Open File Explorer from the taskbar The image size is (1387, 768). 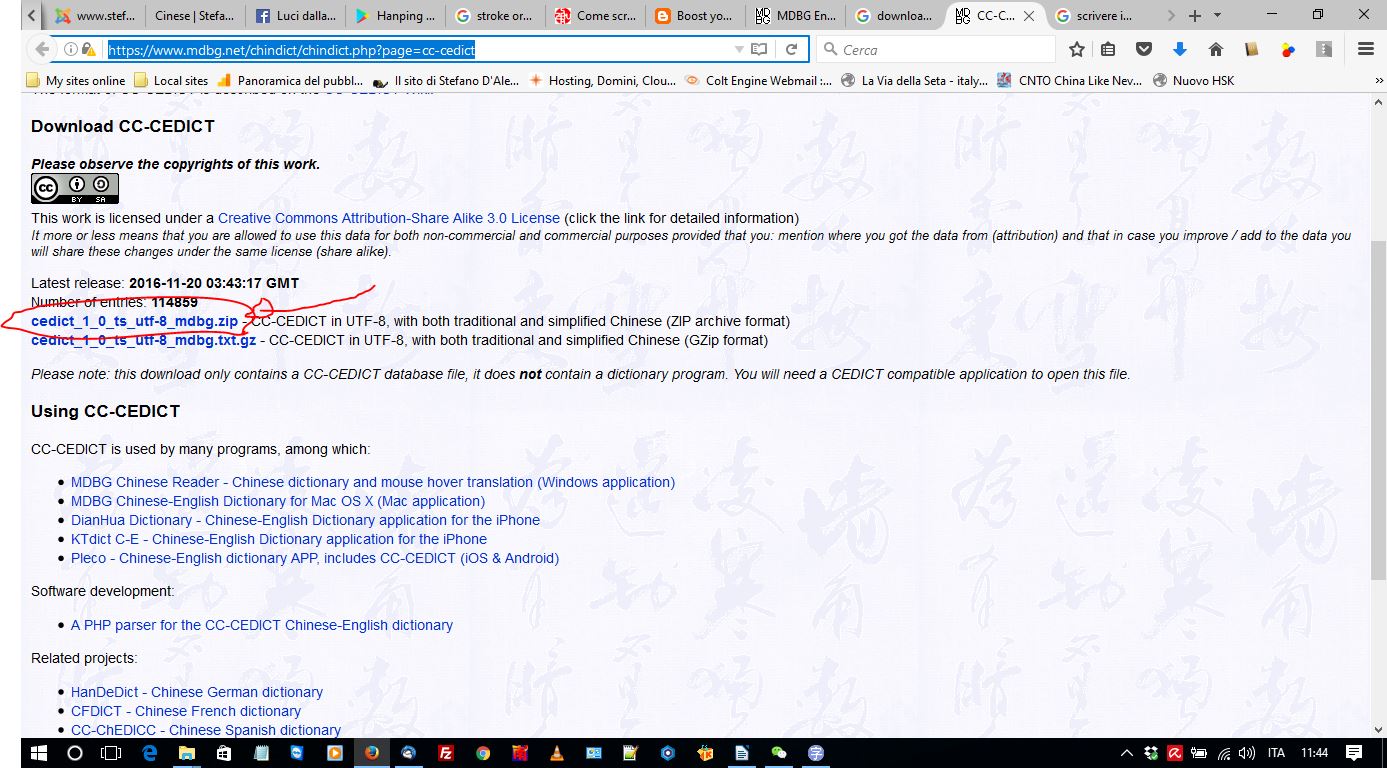pyautogui.click(x=186, y=753)
